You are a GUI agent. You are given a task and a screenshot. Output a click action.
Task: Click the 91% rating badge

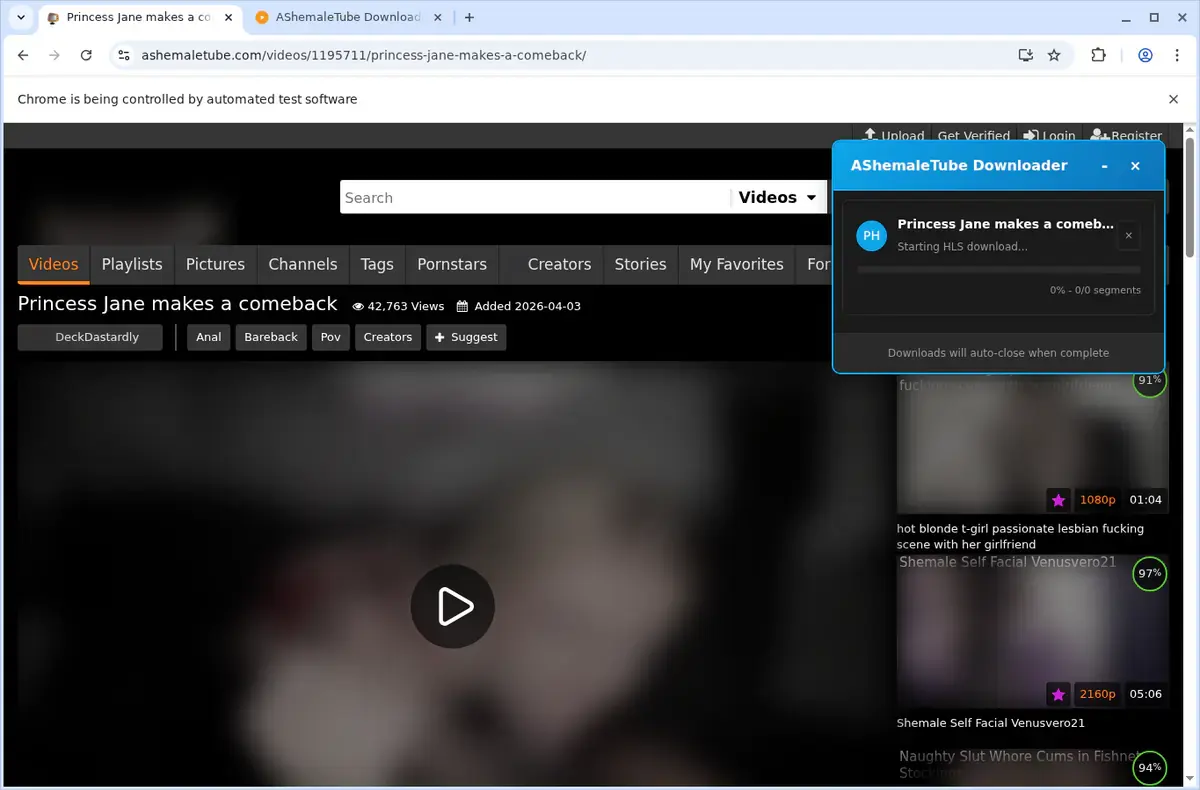(1150, 381)
